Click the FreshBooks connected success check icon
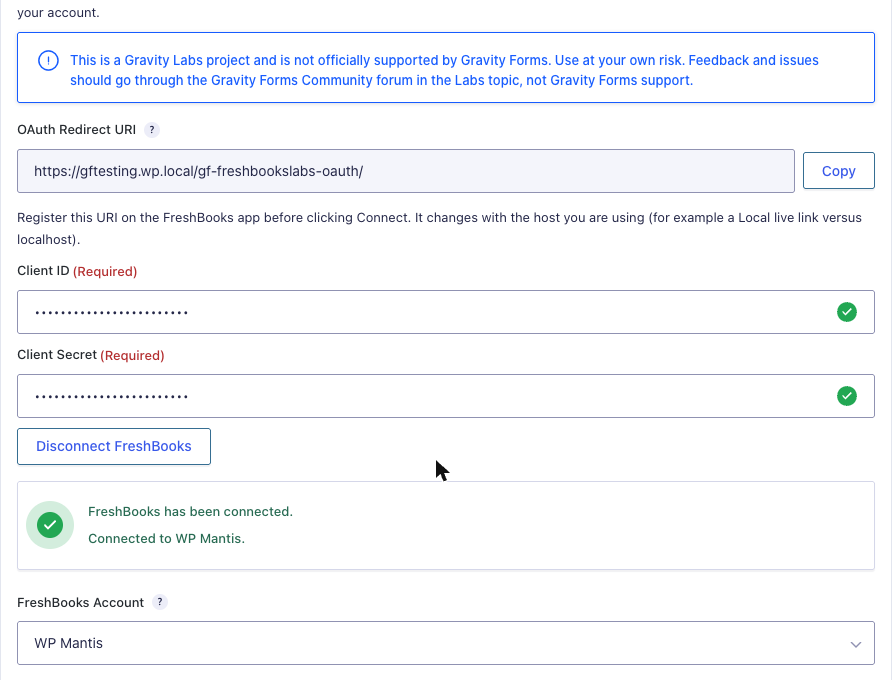 tap(50, 525)
